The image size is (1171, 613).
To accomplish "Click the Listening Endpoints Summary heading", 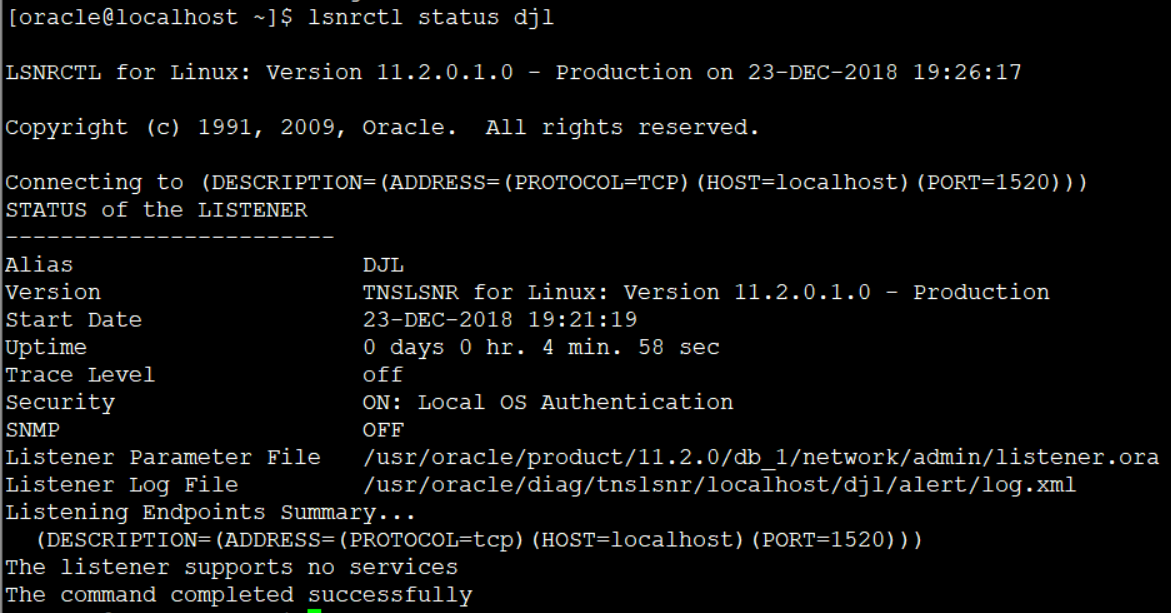I will click(210, 512).
